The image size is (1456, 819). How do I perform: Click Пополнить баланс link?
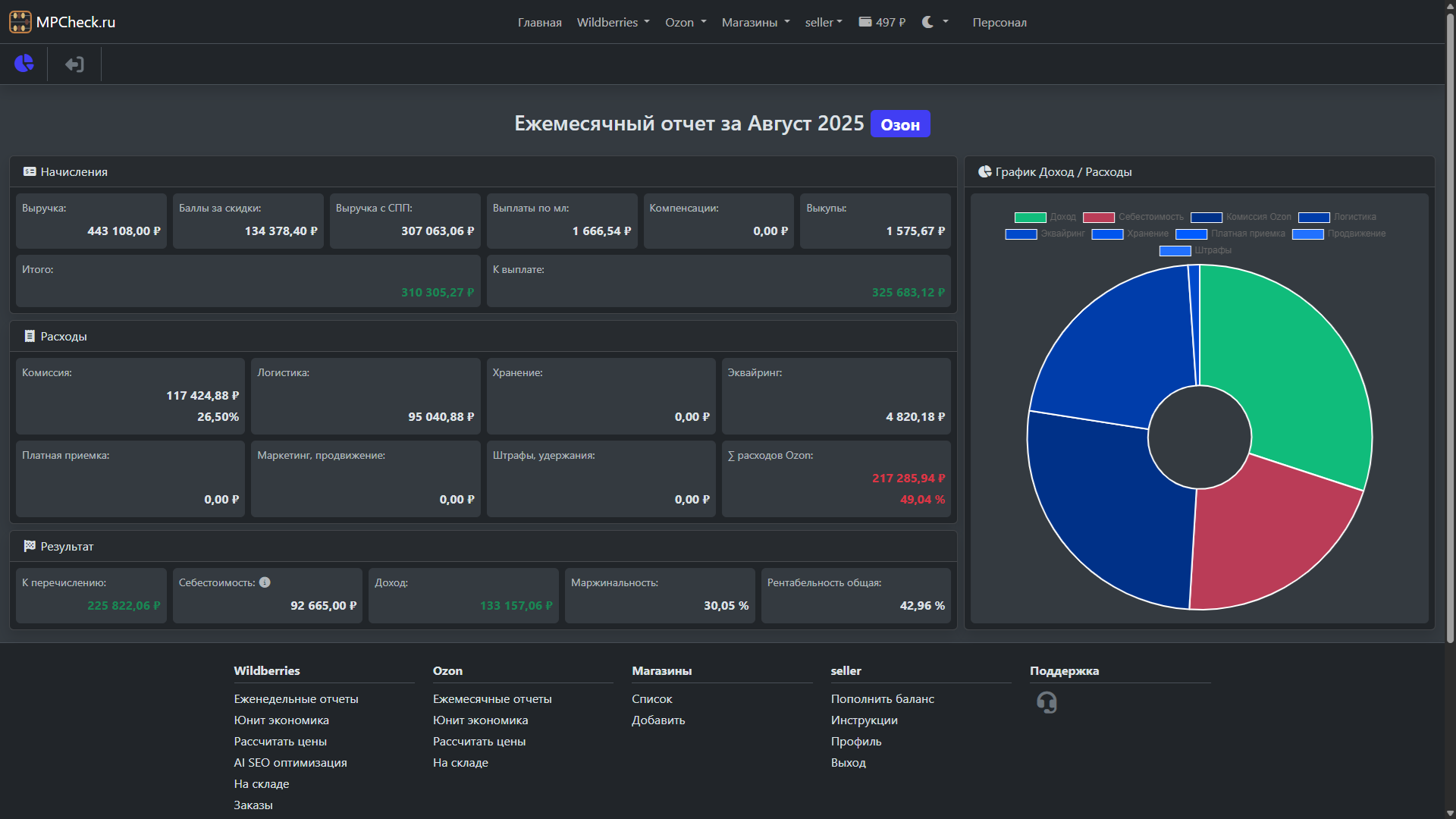[882, 698]
